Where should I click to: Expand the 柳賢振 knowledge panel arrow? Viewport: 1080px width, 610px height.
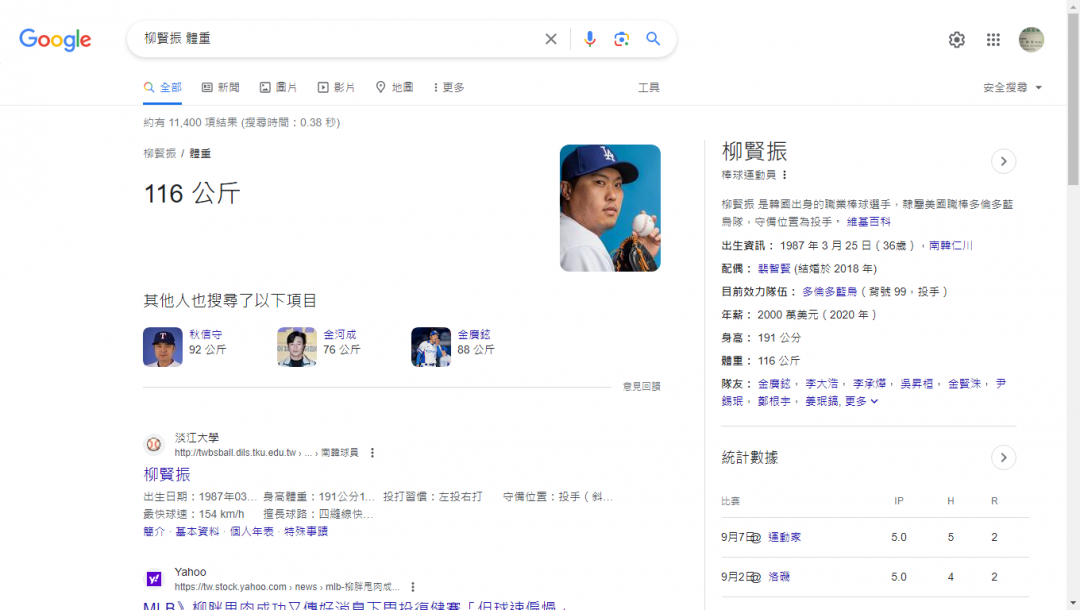pyautogui.click(x=1004, y=161)
